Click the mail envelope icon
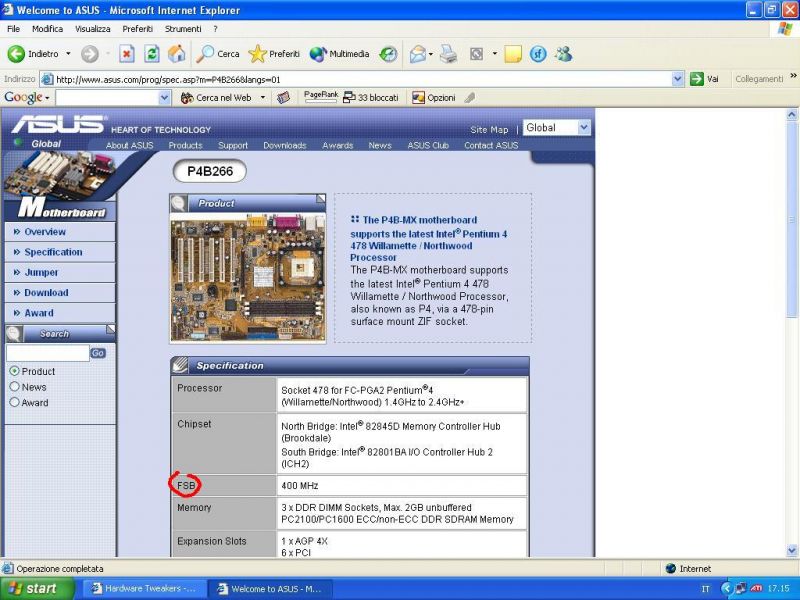 tap(417, 54)
